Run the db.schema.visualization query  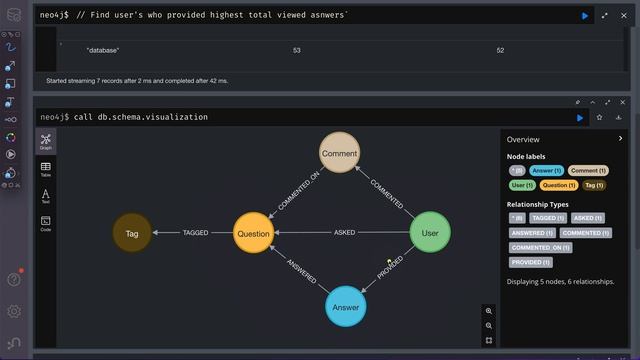[x=580, y=118]
